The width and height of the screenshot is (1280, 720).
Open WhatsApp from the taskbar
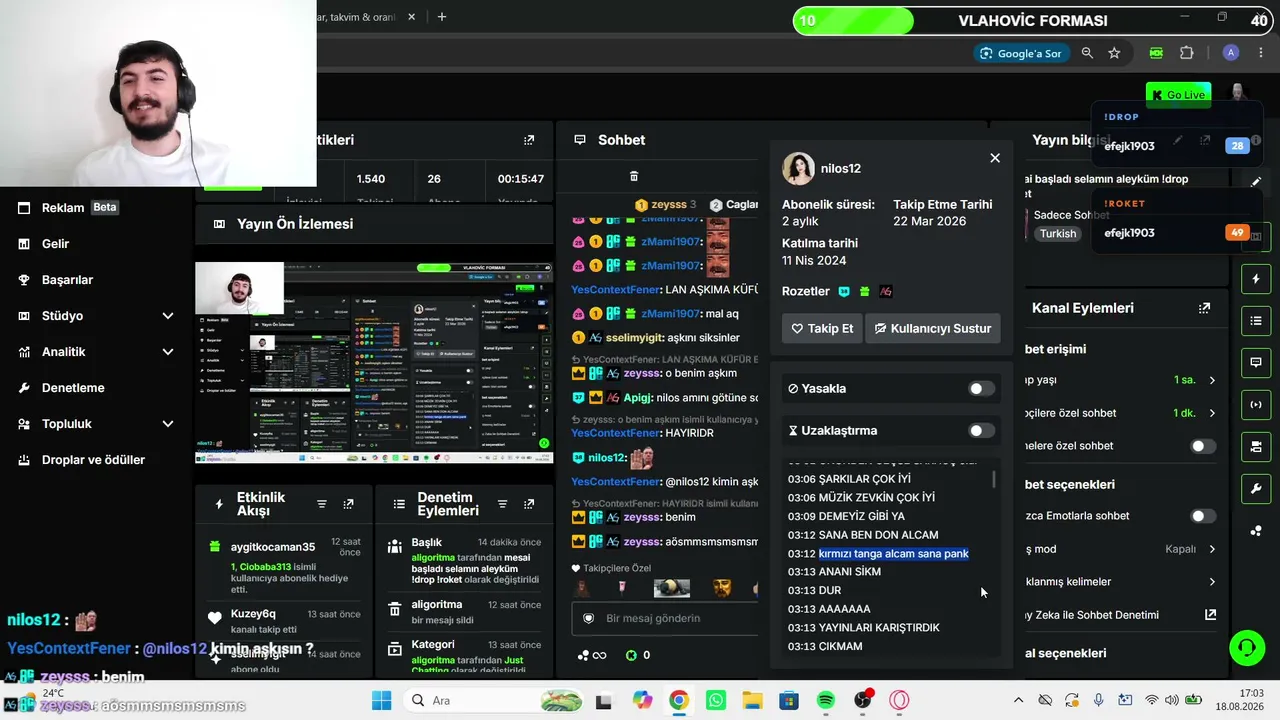(x=716, y=700)
